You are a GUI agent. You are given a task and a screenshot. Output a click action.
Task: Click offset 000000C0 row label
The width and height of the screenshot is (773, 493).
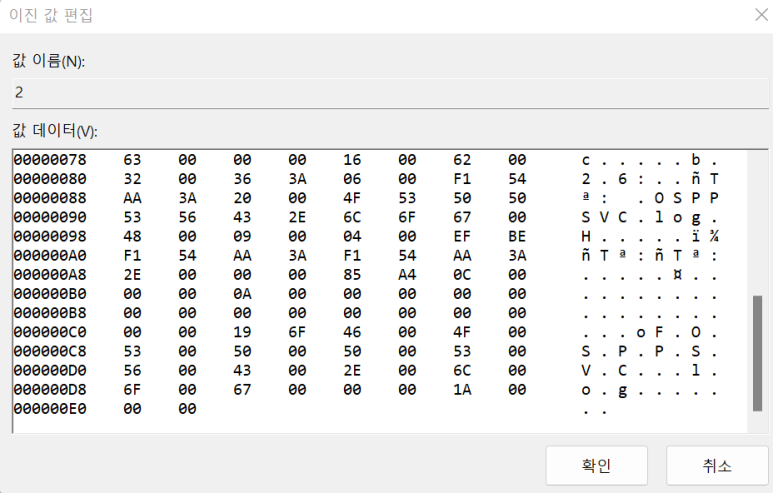tap(50, 332)
